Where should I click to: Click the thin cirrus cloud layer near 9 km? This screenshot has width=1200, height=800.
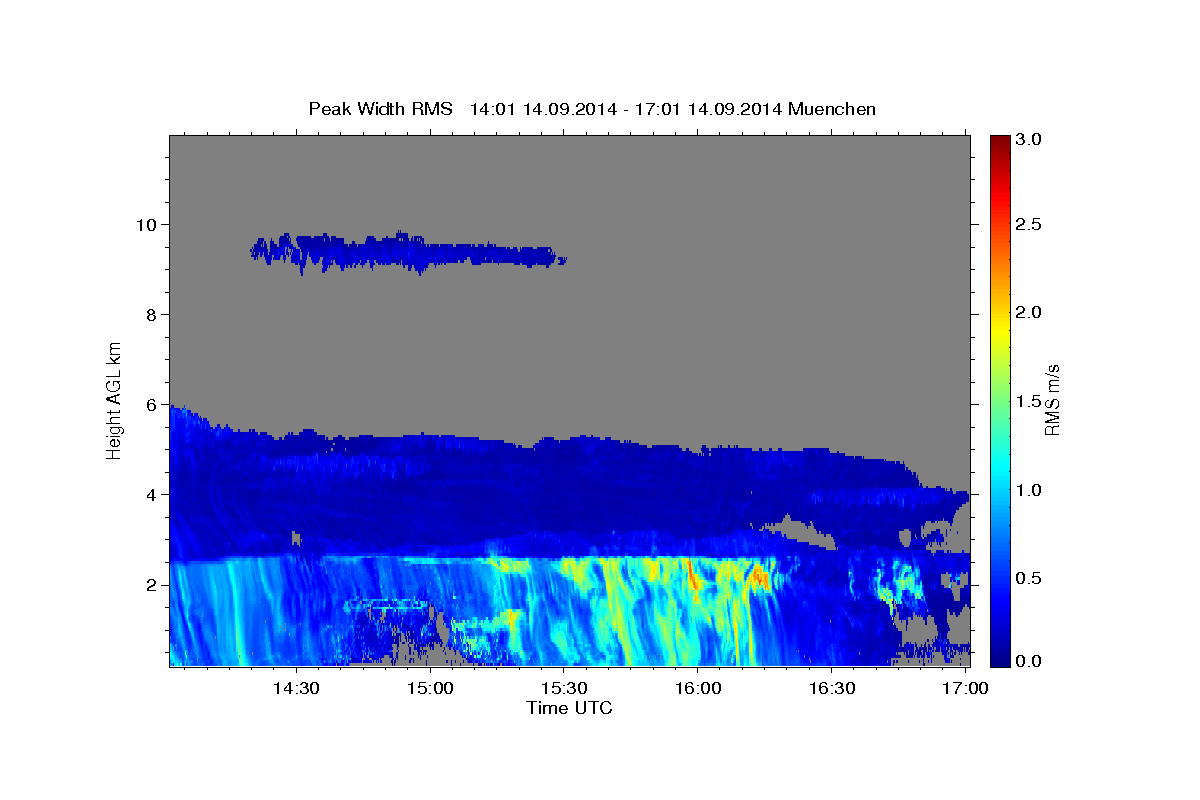click(x=408, y=252)
